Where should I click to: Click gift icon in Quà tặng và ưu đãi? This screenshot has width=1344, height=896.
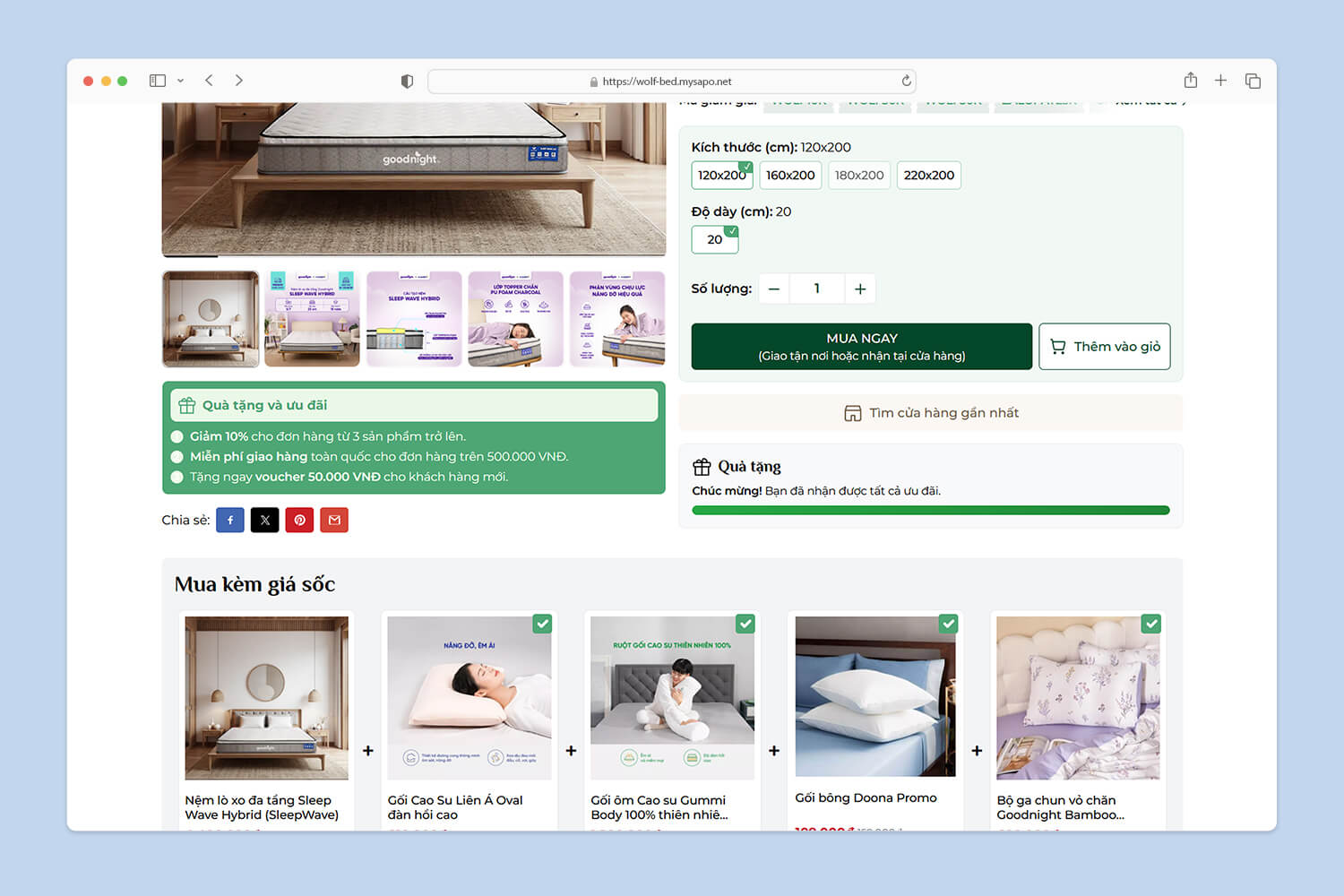(x=186, y=405)
